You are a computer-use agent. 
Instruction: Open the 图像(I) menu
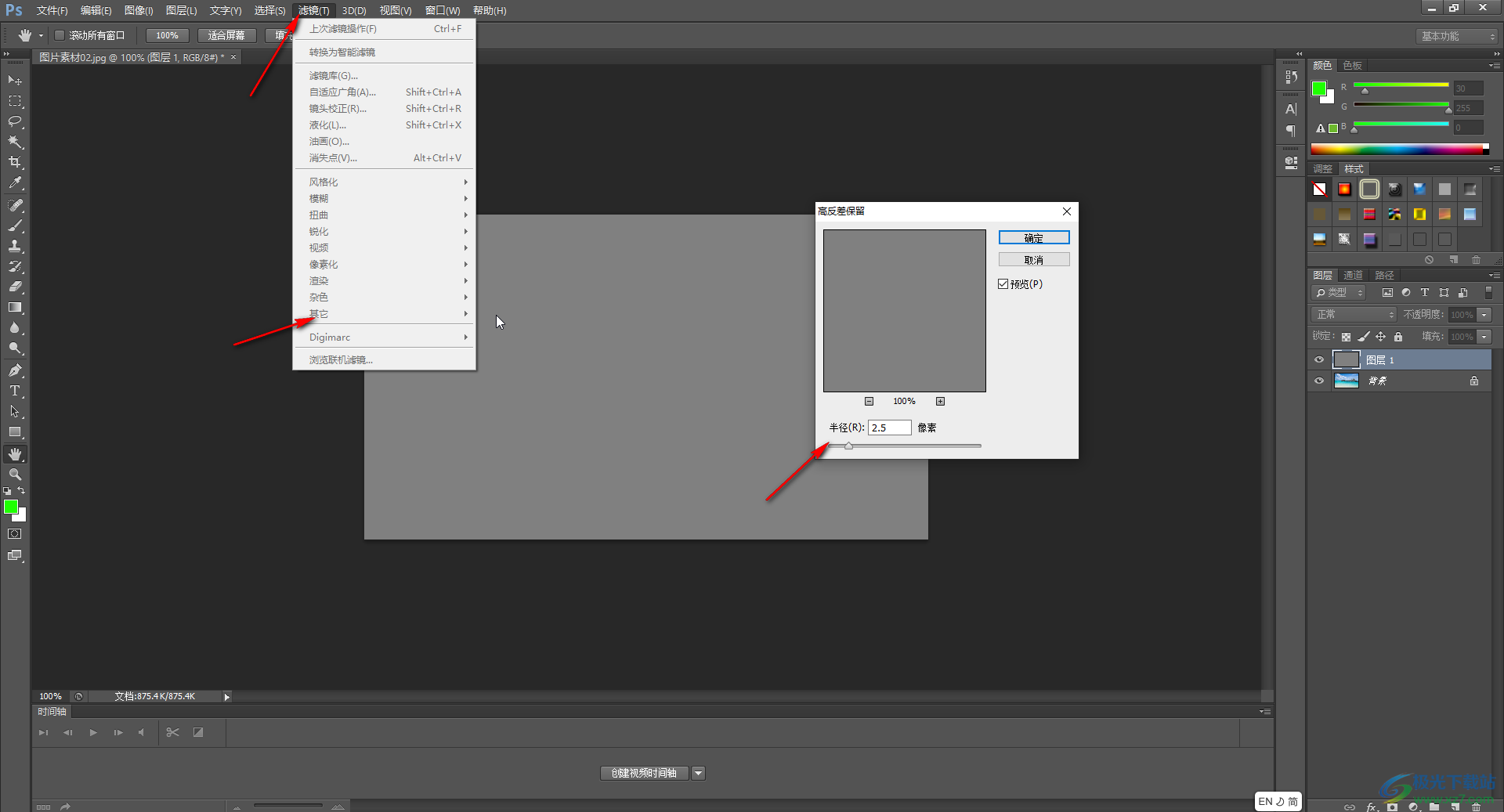coord(139,10)
